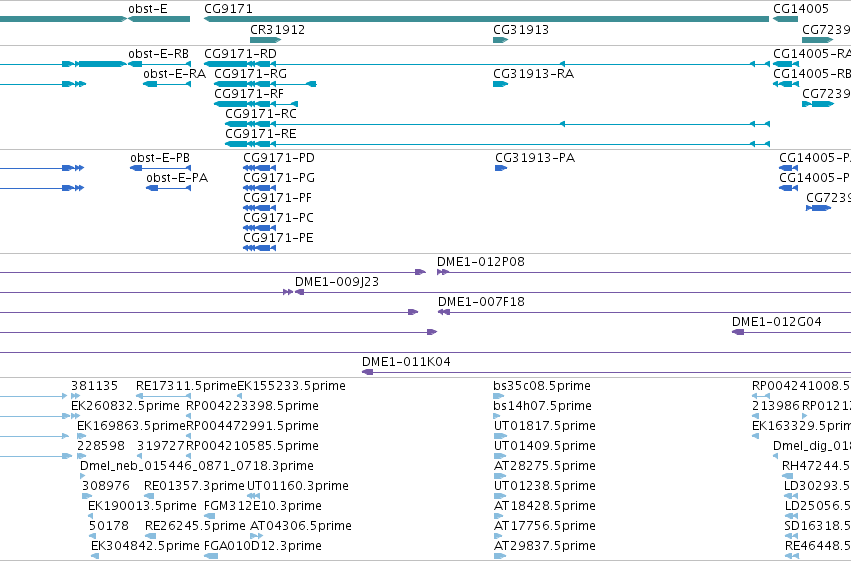Click the AT28275.5prime EST label
This screenshot has height=561, width=851.
544,466
